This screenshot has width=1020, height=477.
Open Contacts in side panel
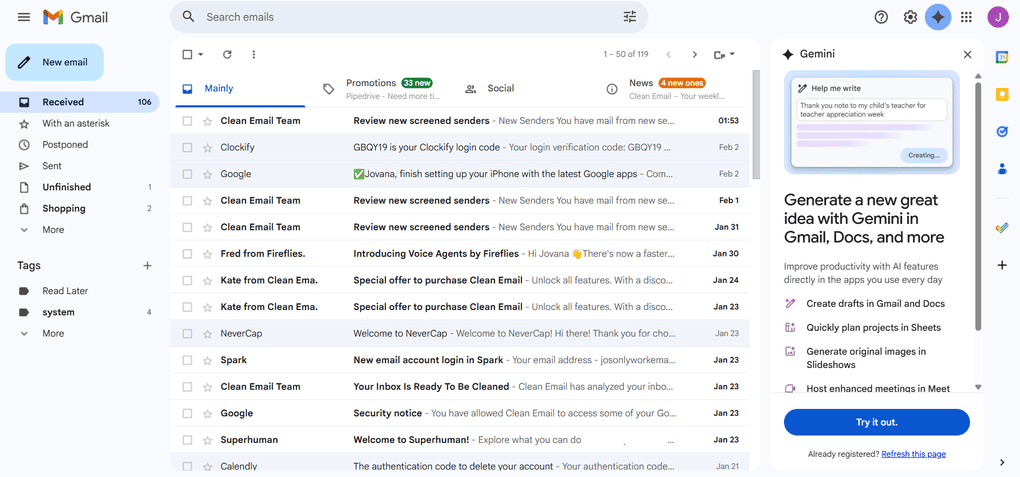click(x=1002, y=169)
